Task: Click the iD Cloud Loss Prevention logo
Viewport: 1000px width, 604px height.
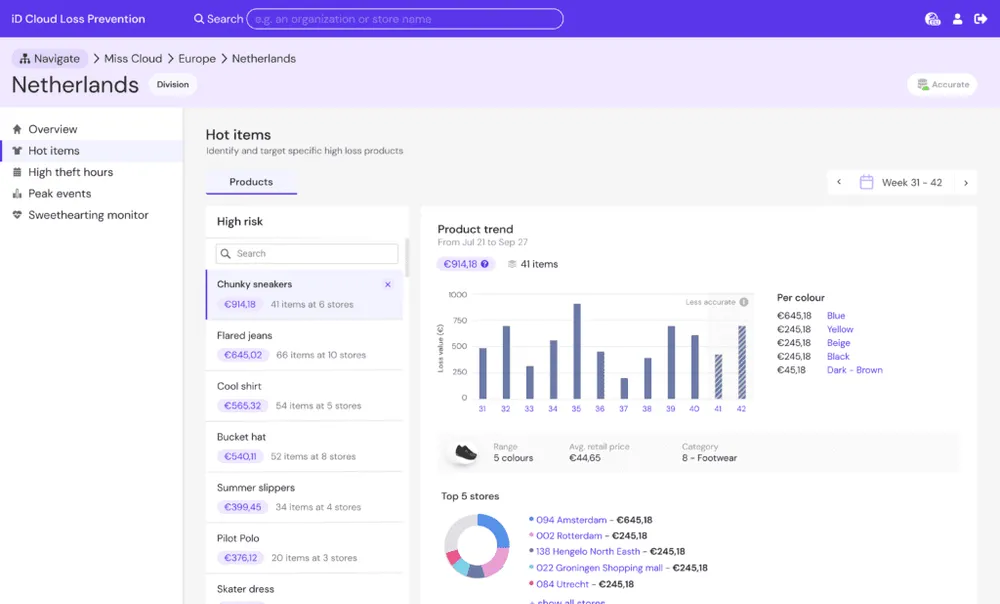Action: click(78, 19)
